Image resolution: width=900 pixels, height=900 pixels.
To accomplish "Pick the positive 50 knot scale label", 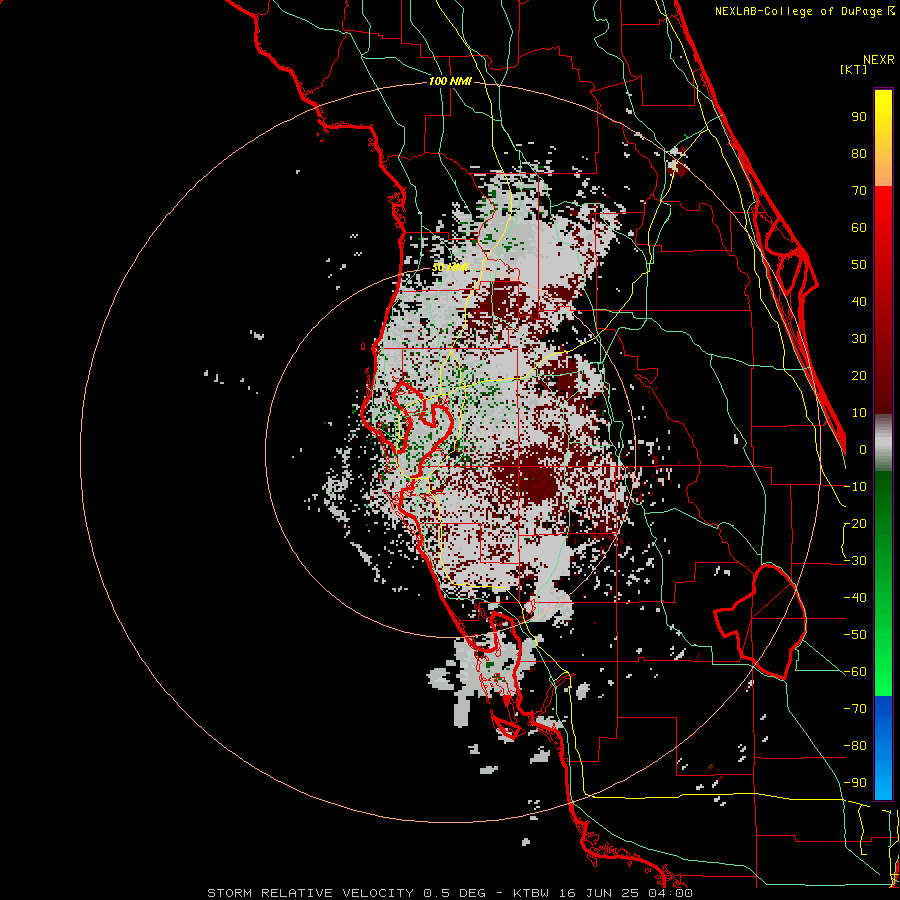I will tap(859, 265).
